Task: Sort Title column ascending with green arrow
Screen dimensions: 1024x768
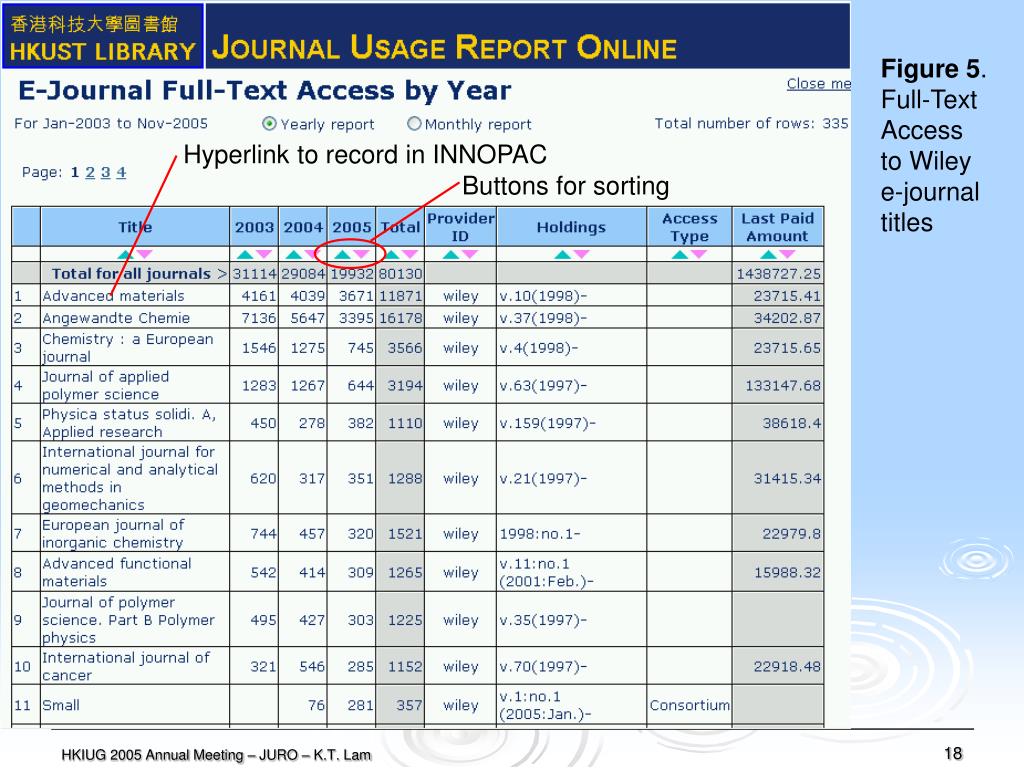Action: [125, 254]
